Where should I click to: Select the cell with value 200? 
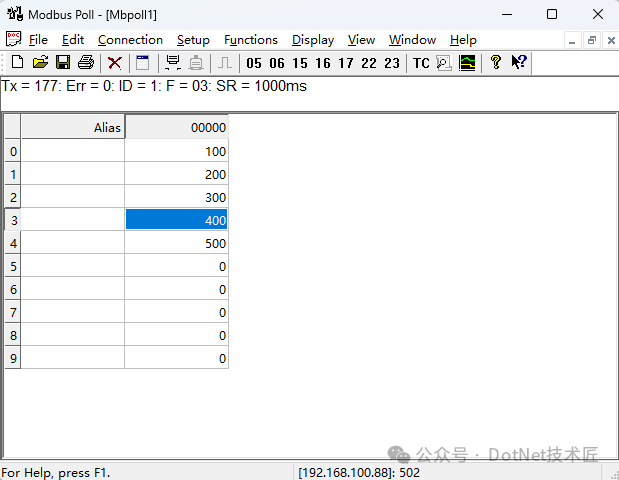coord(176,173)
